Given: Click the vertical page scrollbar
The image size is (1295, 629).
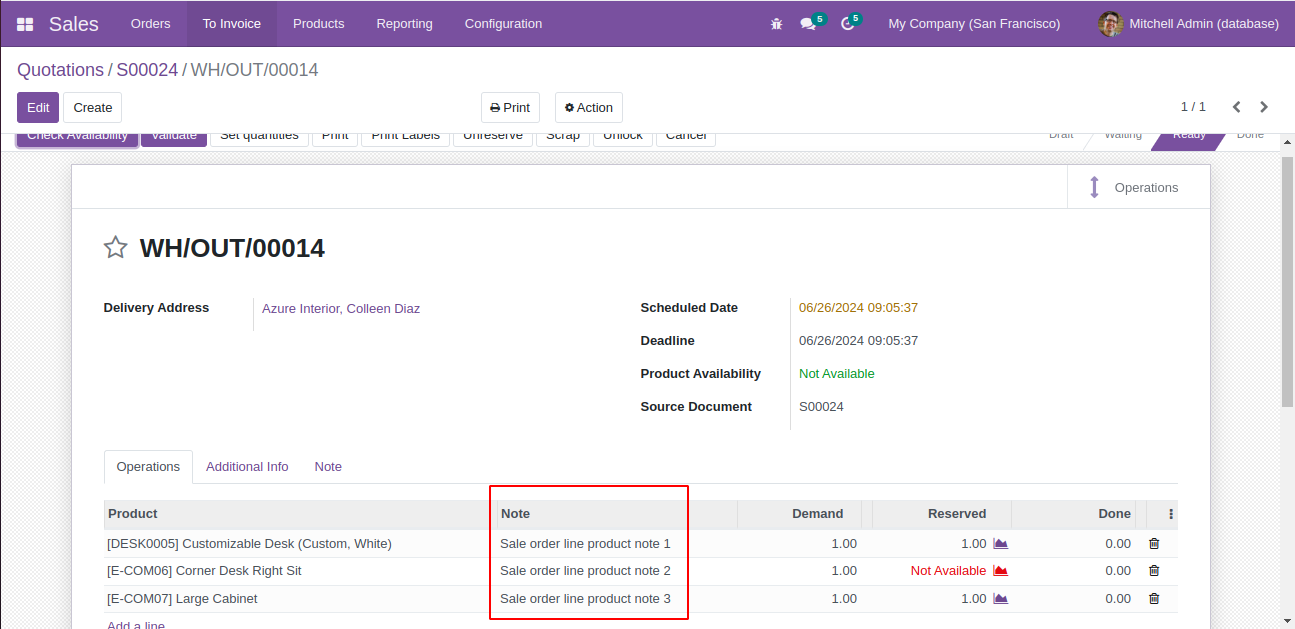Looking at the screenshot, I should 1287,282.
